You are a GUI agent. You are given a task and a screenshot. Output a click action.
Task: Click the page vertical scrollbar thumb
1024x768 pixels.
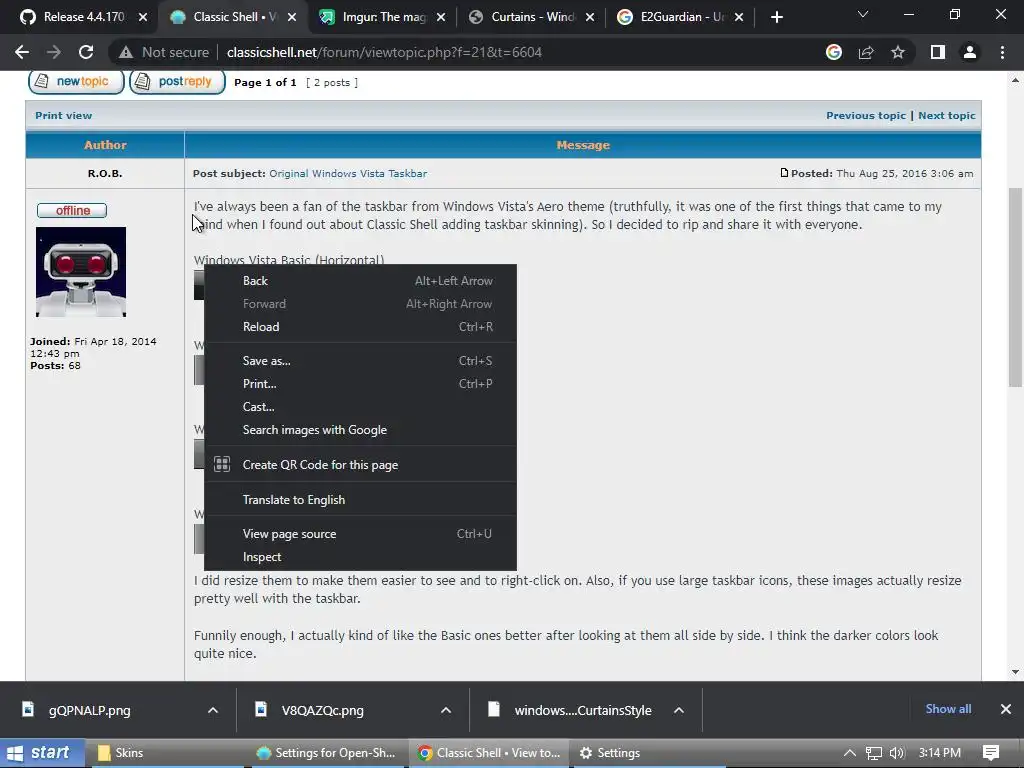tap(1016, 287)
